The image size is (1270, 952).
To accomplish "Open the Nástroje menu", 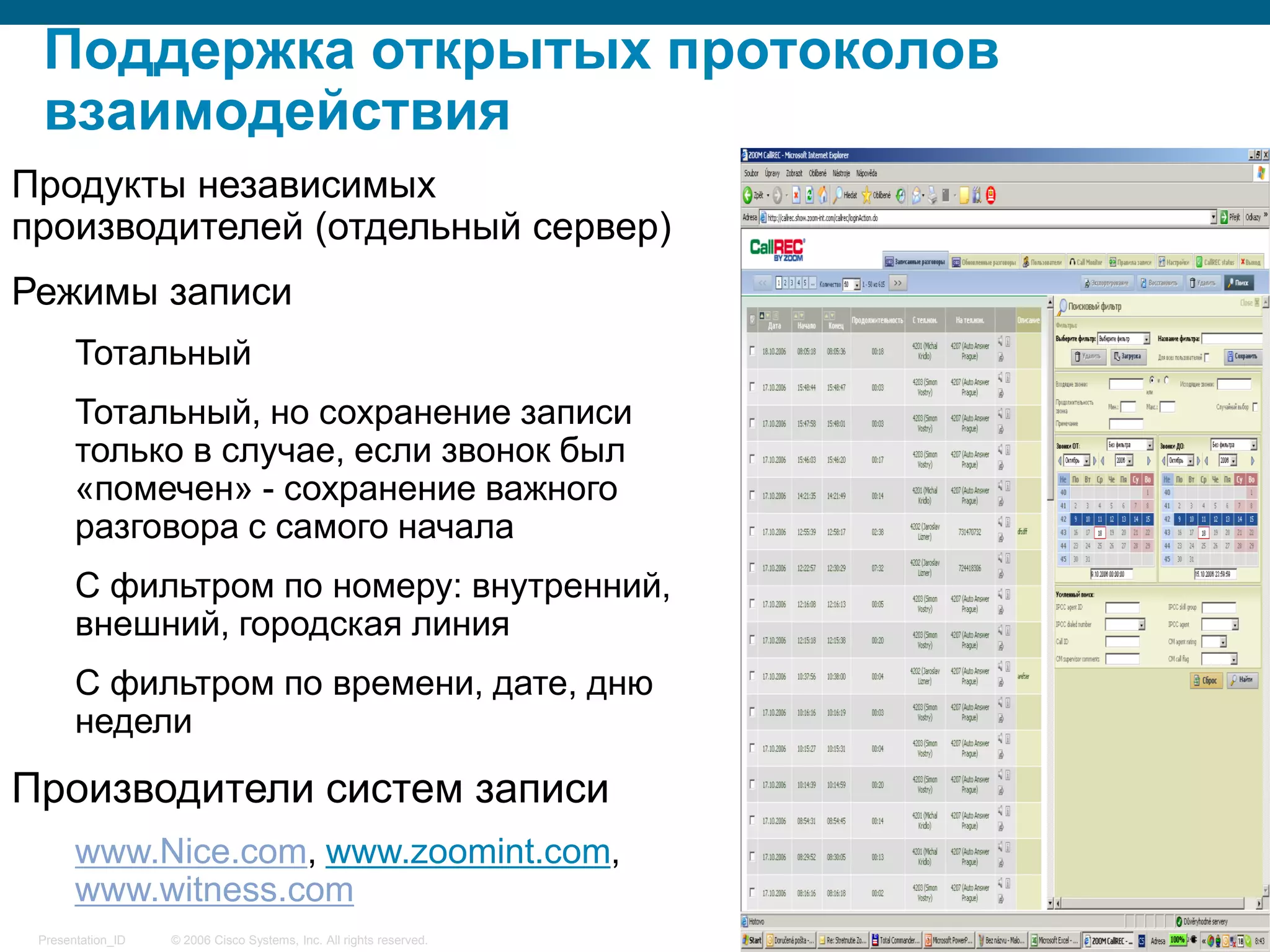I will 841,174.
